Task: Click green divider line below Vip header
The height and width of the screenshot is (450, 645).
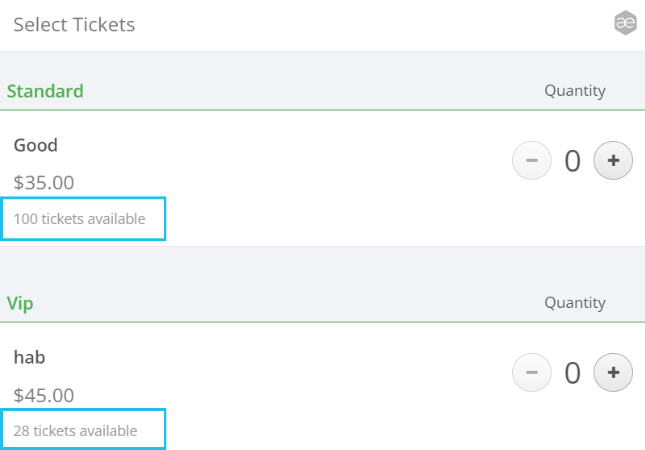Action: click(322, 322)
